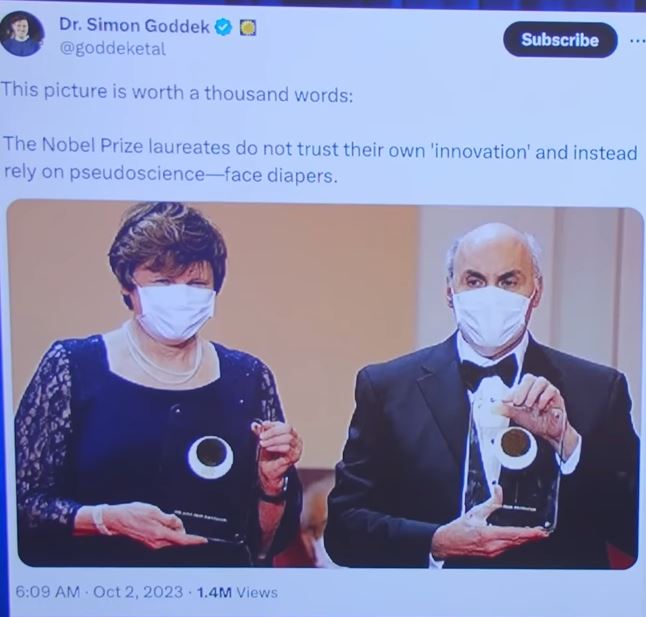Click the line 'This picture is worth a thousand words'
Image resolution: width=646 pixels, height=617 pixels.
pos(177,92)
